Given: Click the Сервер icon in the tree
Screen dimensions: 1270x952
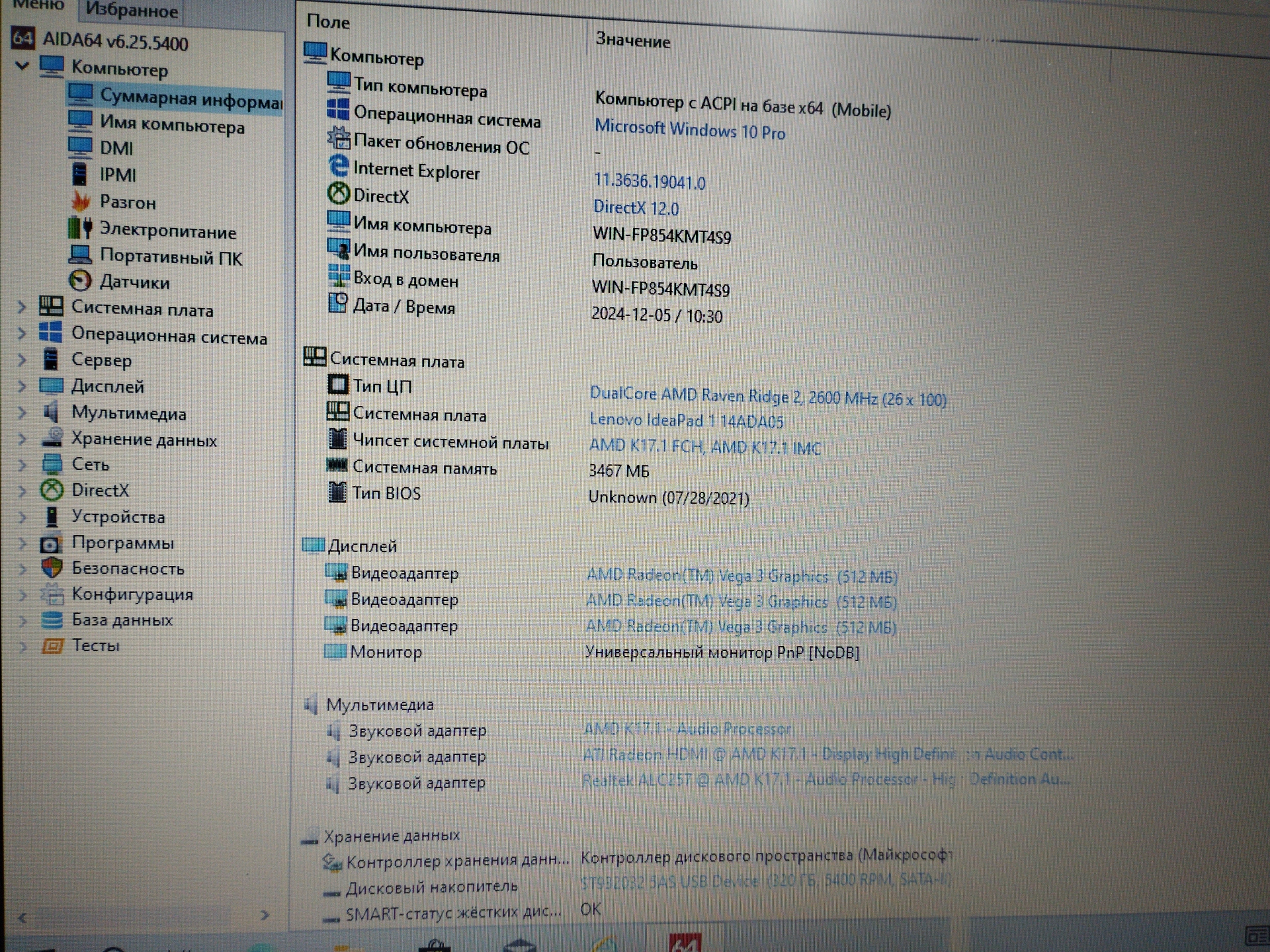Looking at the screenshot, I should click(50, 359).
